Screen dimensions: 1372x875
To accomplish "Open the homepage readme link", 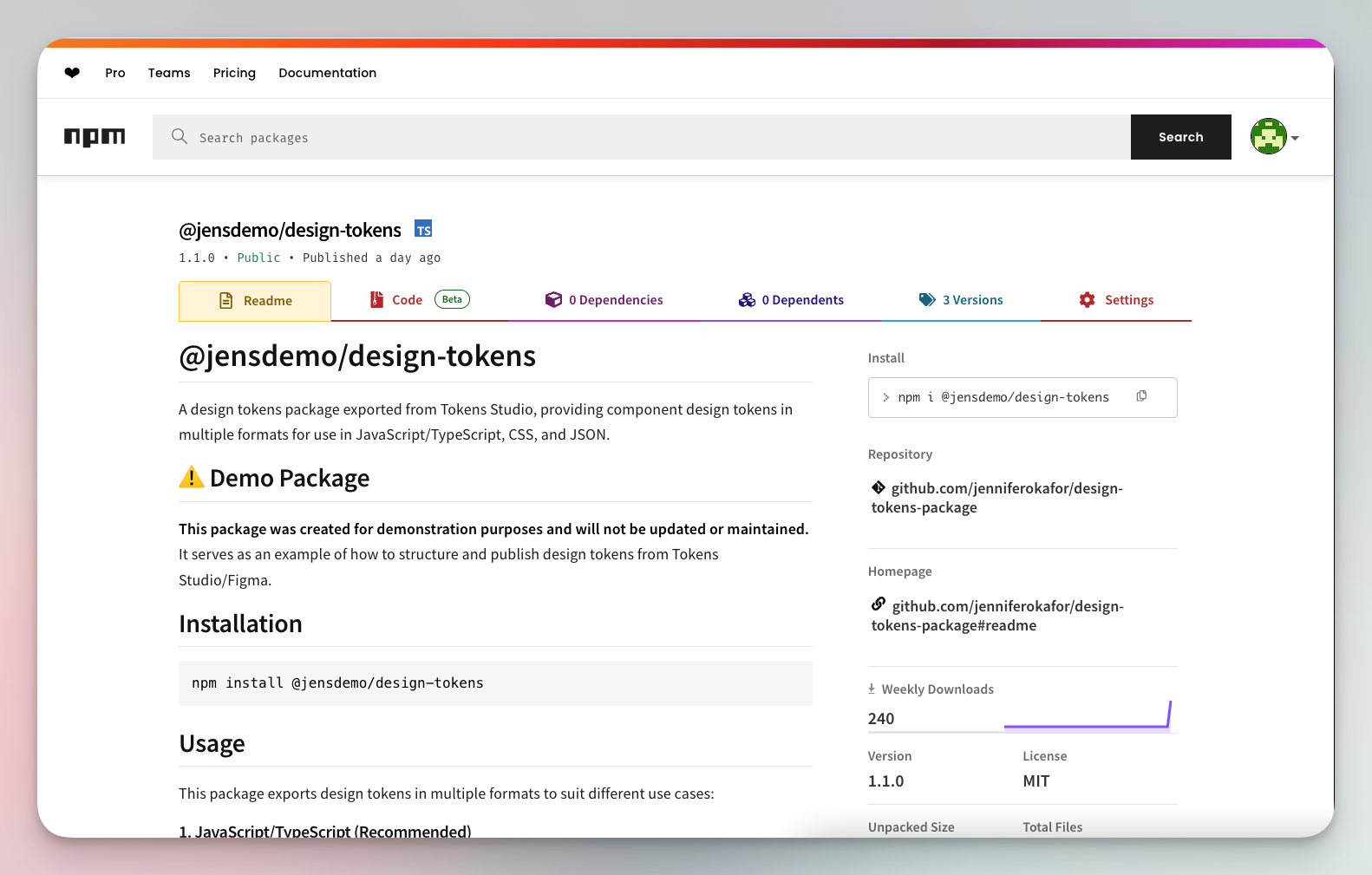I will [x=997, y=616].
